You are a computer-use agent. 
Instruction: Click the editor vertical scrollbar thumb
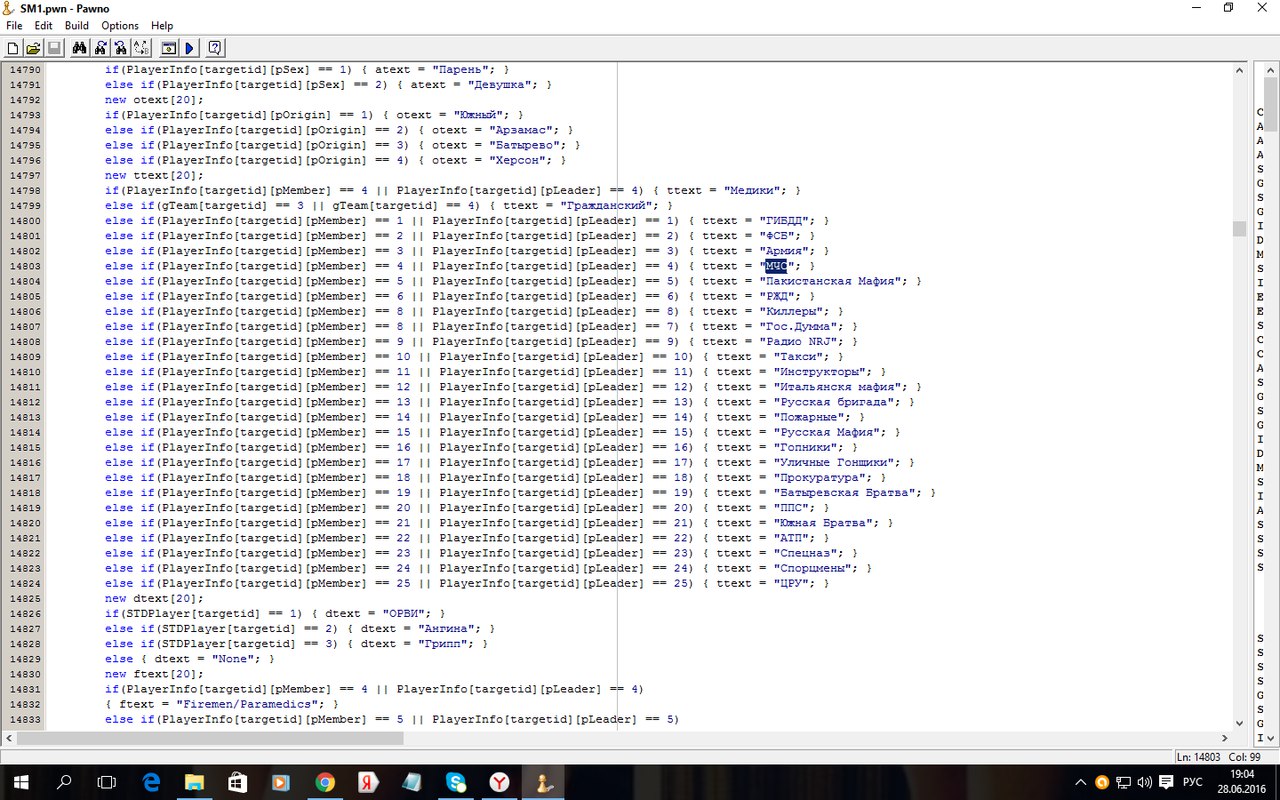(x=1240, y=228)
